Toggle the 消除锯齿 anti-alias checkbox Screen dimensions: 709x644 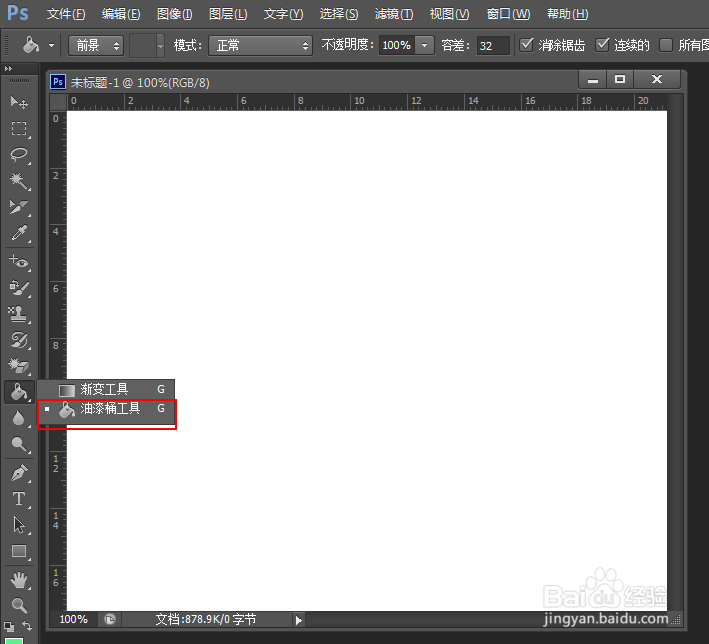point(526,45)
